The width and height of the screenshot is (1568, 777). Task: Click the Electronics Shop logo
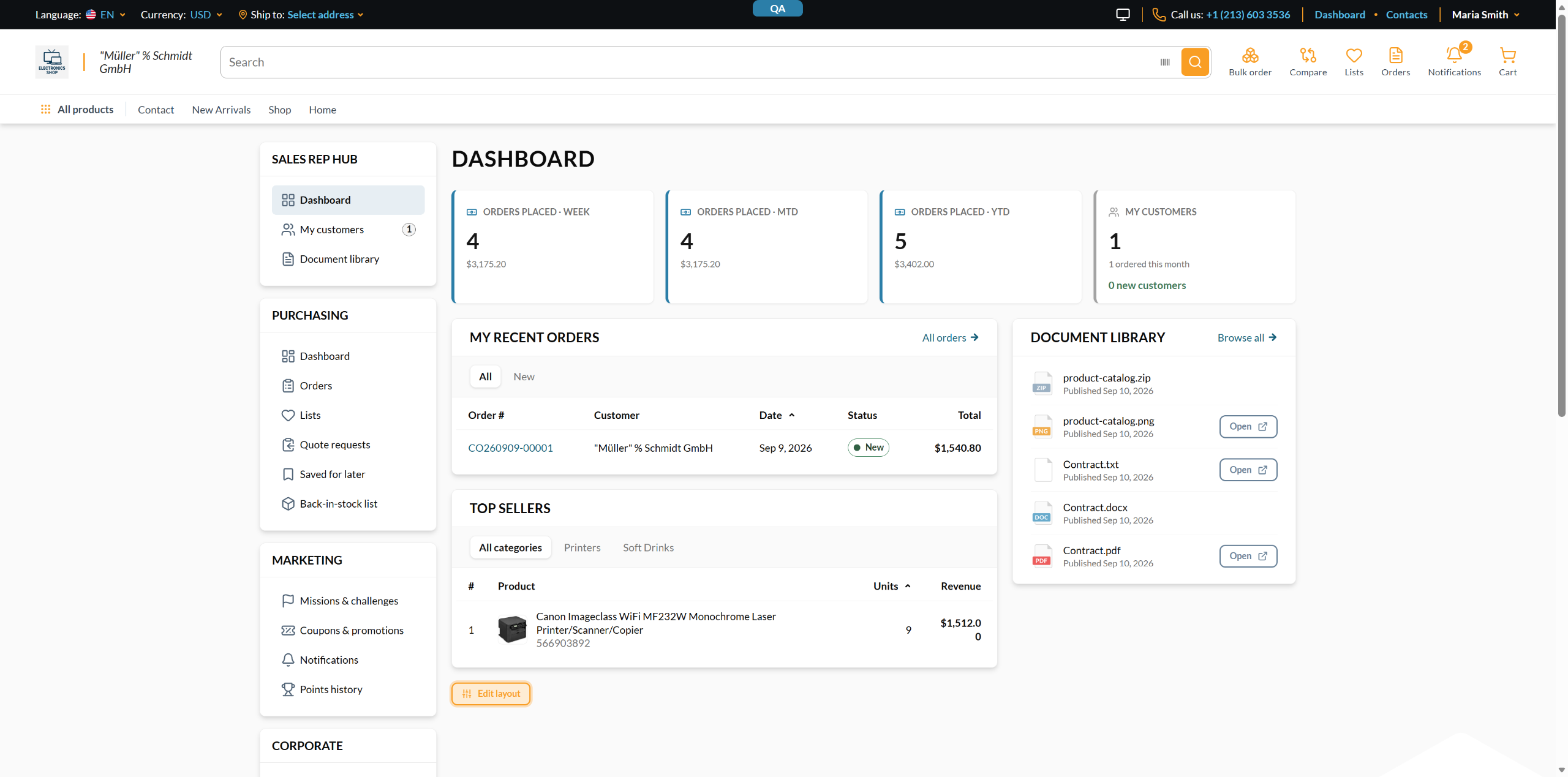(52, 62)
